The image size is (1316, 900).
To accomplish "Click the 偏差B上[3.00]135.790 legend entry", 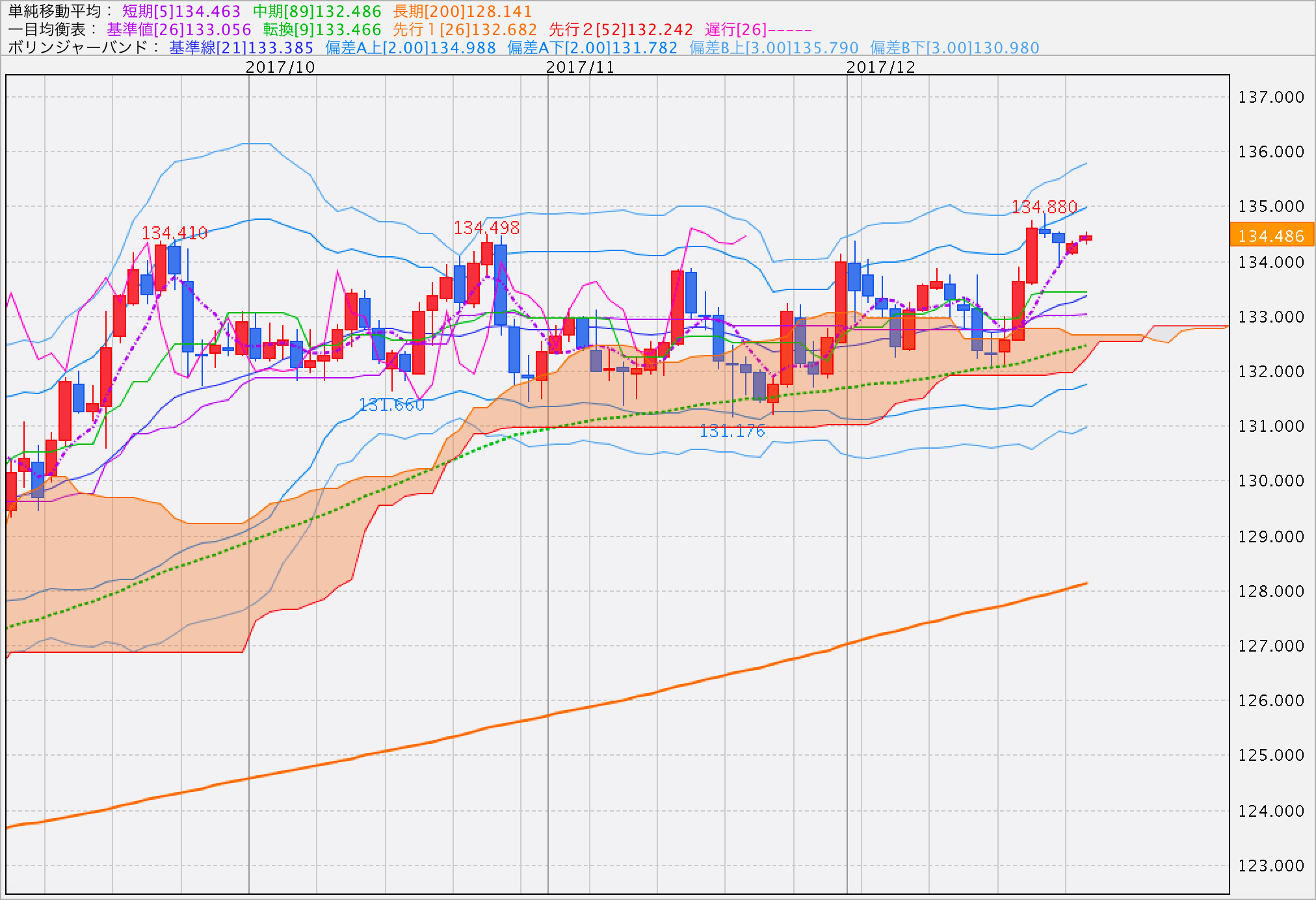I will tap(774, 48).
